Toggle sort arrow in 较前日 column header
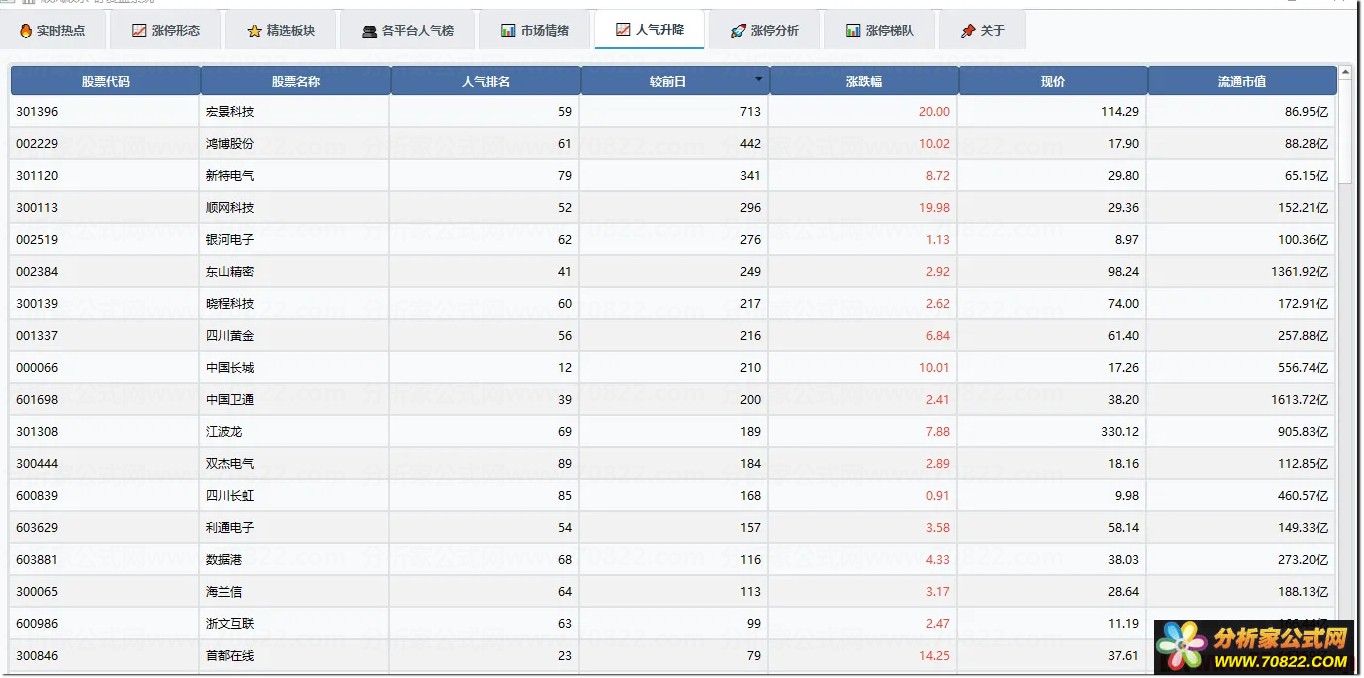The width and height of the screenshot is (1364, 678). (759, 78)
